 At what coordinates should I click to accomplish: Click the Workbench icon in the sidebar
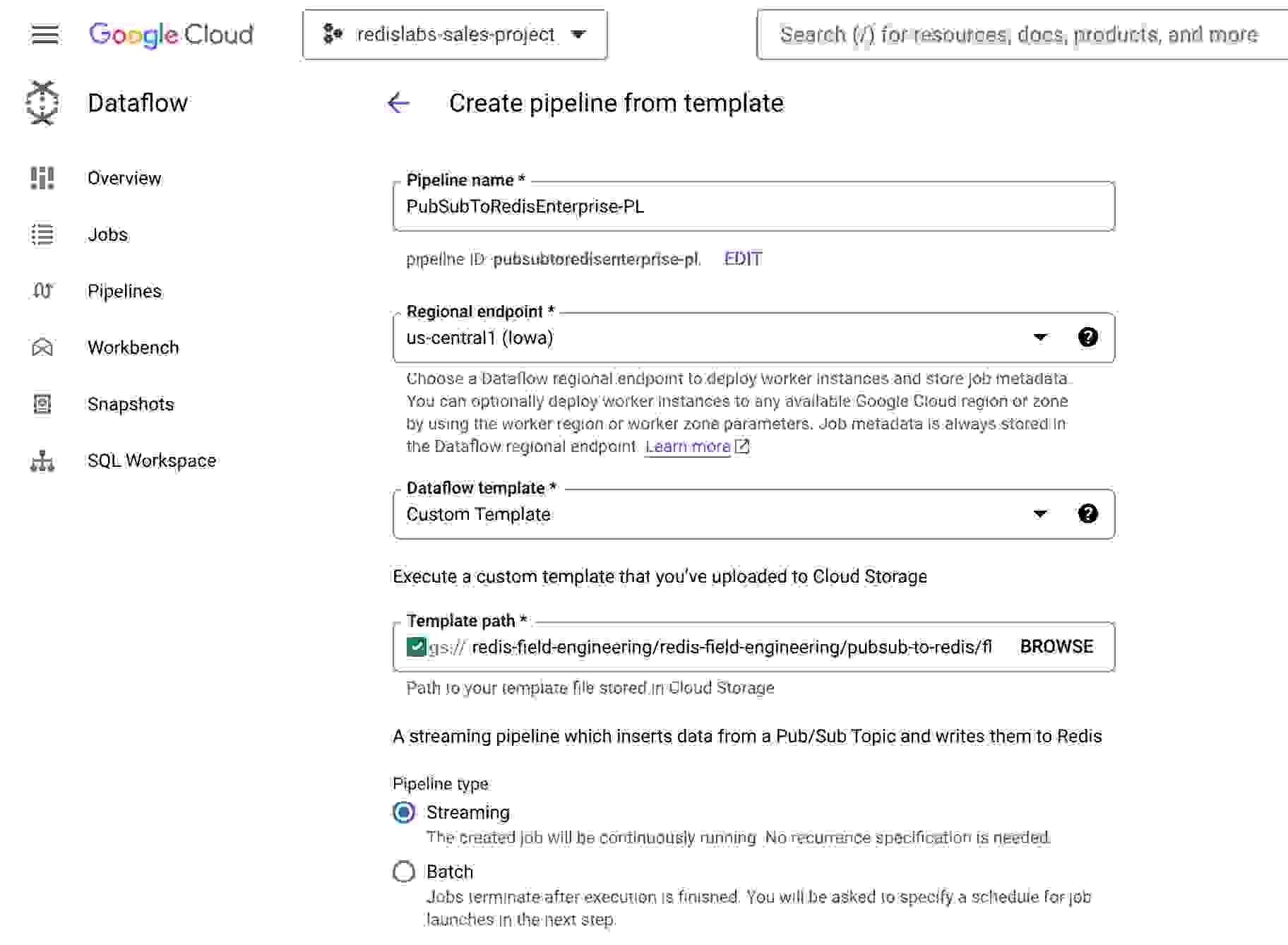click(42, 347)
